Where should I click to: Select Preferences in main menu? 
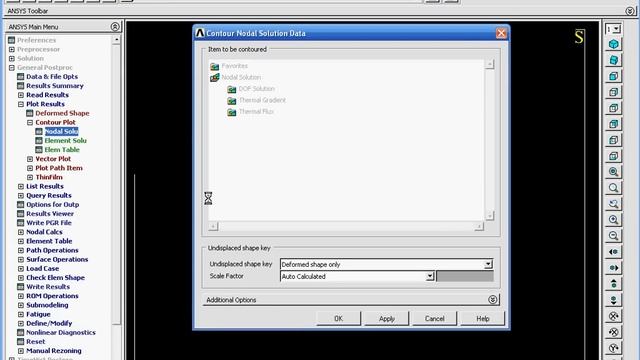click(x=36, y=40)
